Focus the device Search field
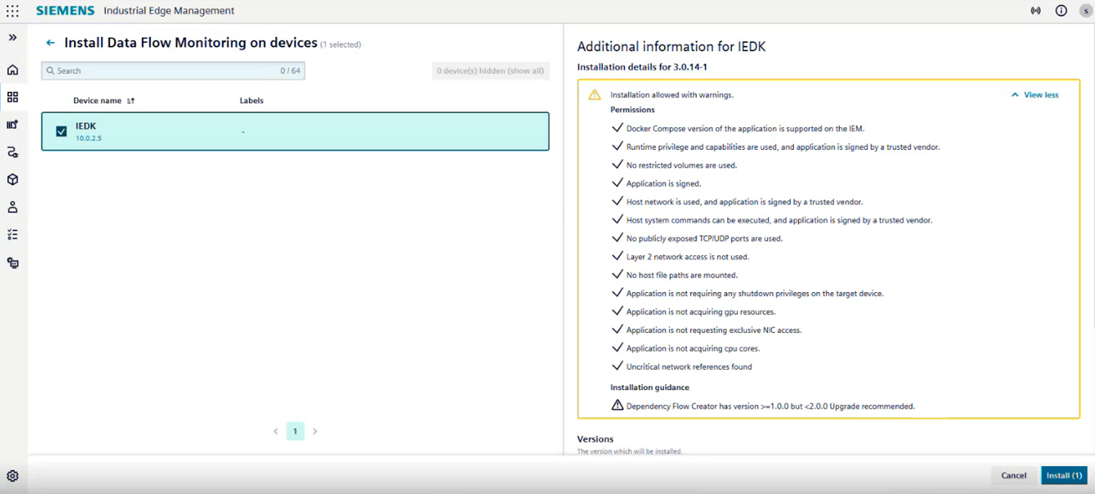 [x=173, y=71]
